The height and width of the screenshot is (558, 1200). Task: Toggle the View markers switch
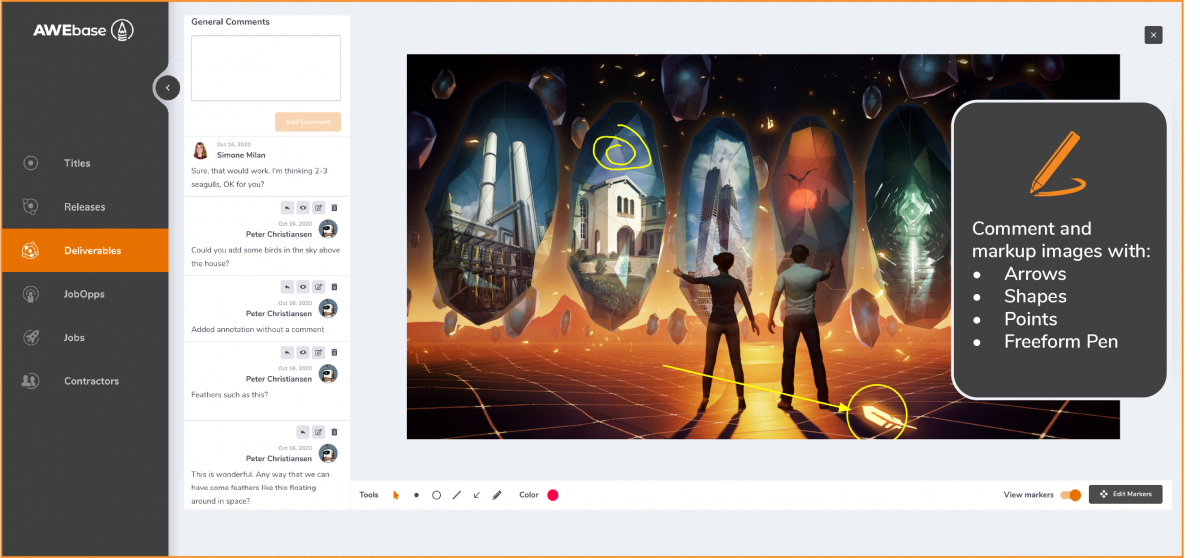pos(1071,495)
